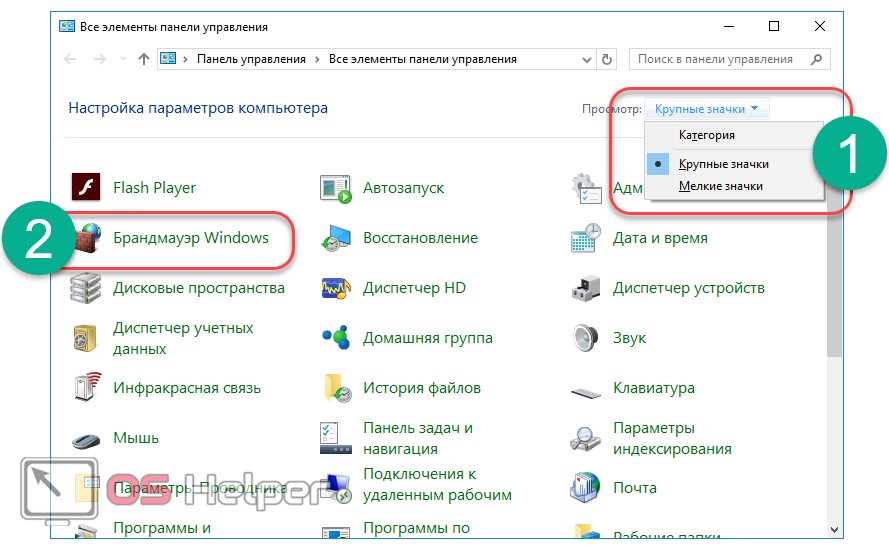Image resolution: width=889 pixels, height=546 pixels.
Task: Open Брандмауэр Windows firewall icon
Action: (x=87, y=238)
